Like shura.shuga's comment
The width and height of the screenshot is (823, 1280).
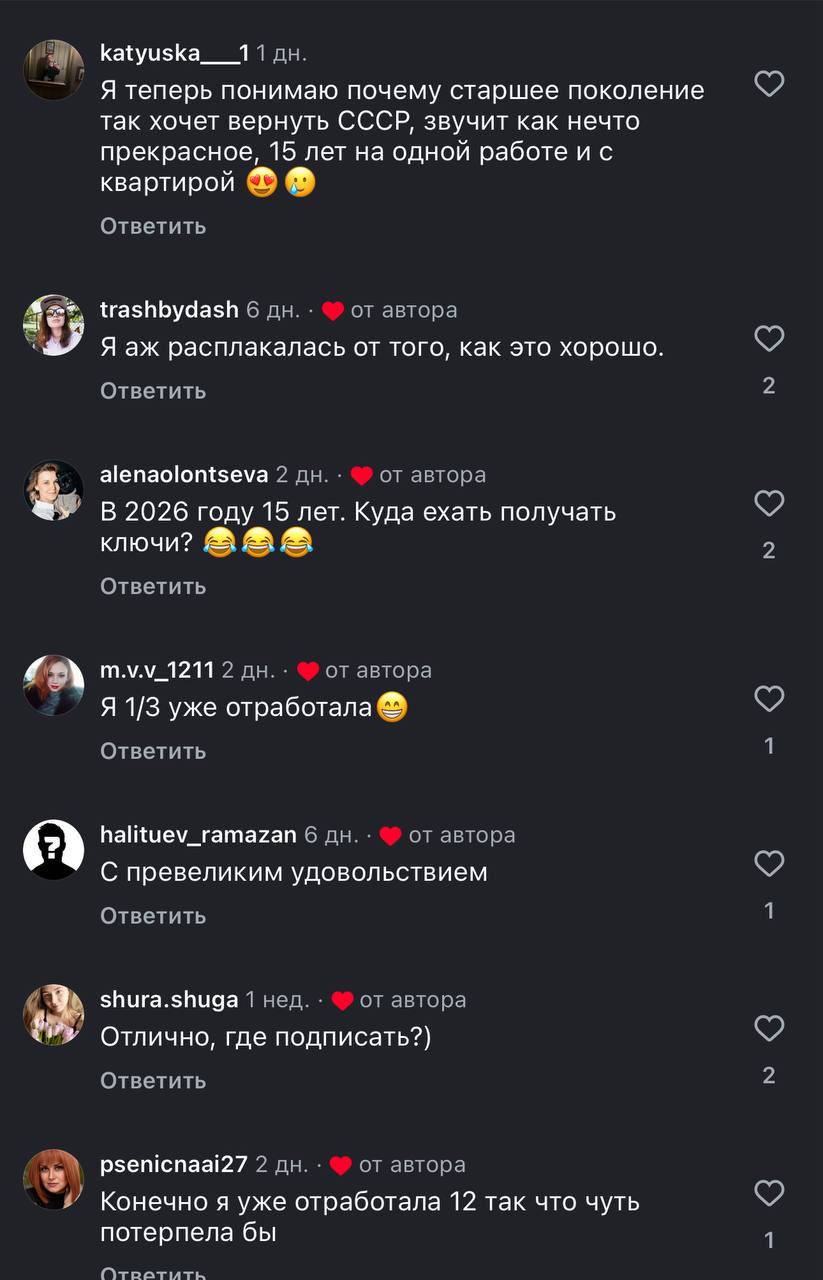768,1029
